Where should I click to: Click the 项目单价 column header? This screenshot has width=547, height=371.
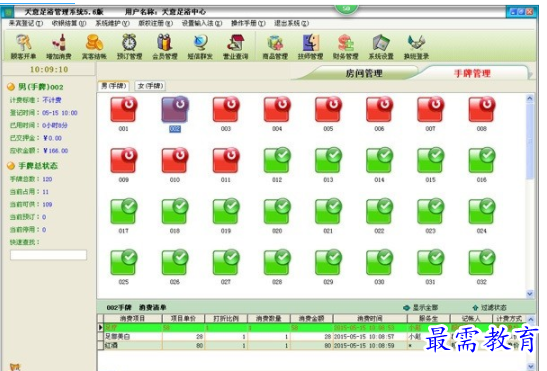tap(183, 318)
